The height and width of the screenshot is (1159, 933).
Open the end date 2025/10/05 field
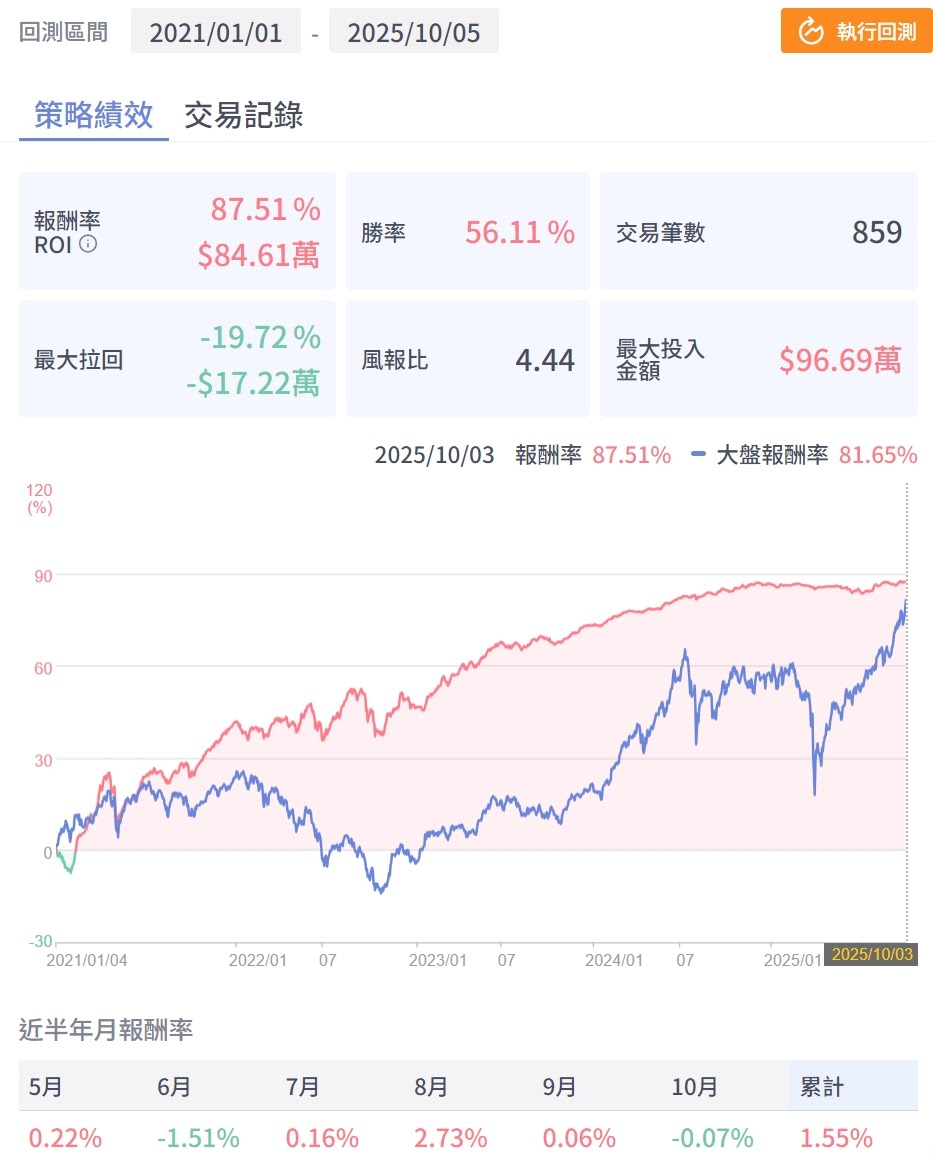click(x=413, y=33)
